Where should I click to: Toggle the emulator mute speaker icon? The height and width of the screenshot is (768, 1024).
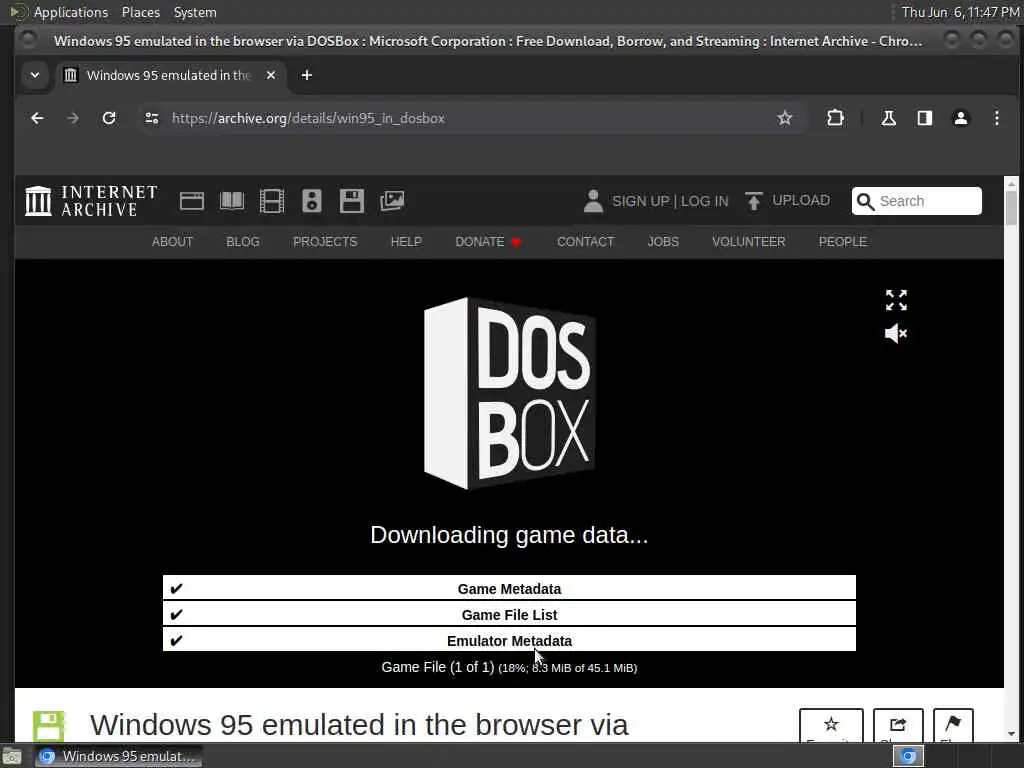click(896, 334)
